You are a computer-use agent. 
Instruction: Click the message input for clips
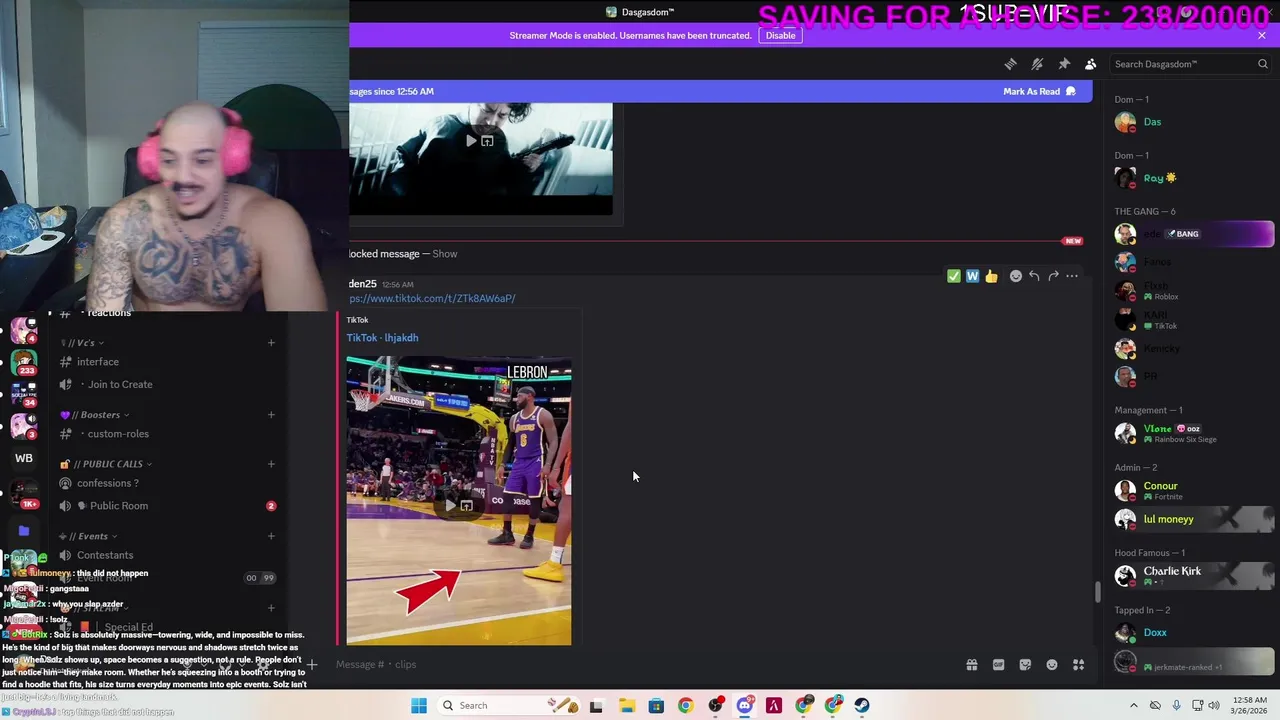pos(640,665)
